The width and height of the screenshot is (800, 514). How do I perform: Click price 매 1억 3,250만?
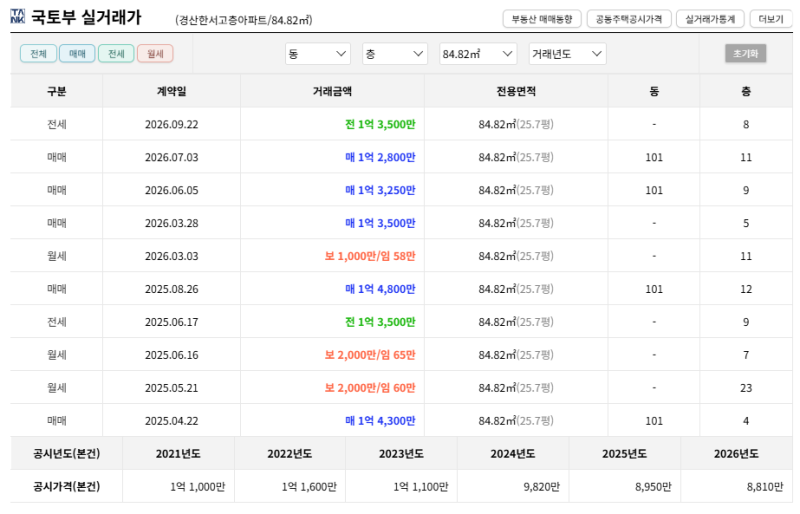point(380,190)
